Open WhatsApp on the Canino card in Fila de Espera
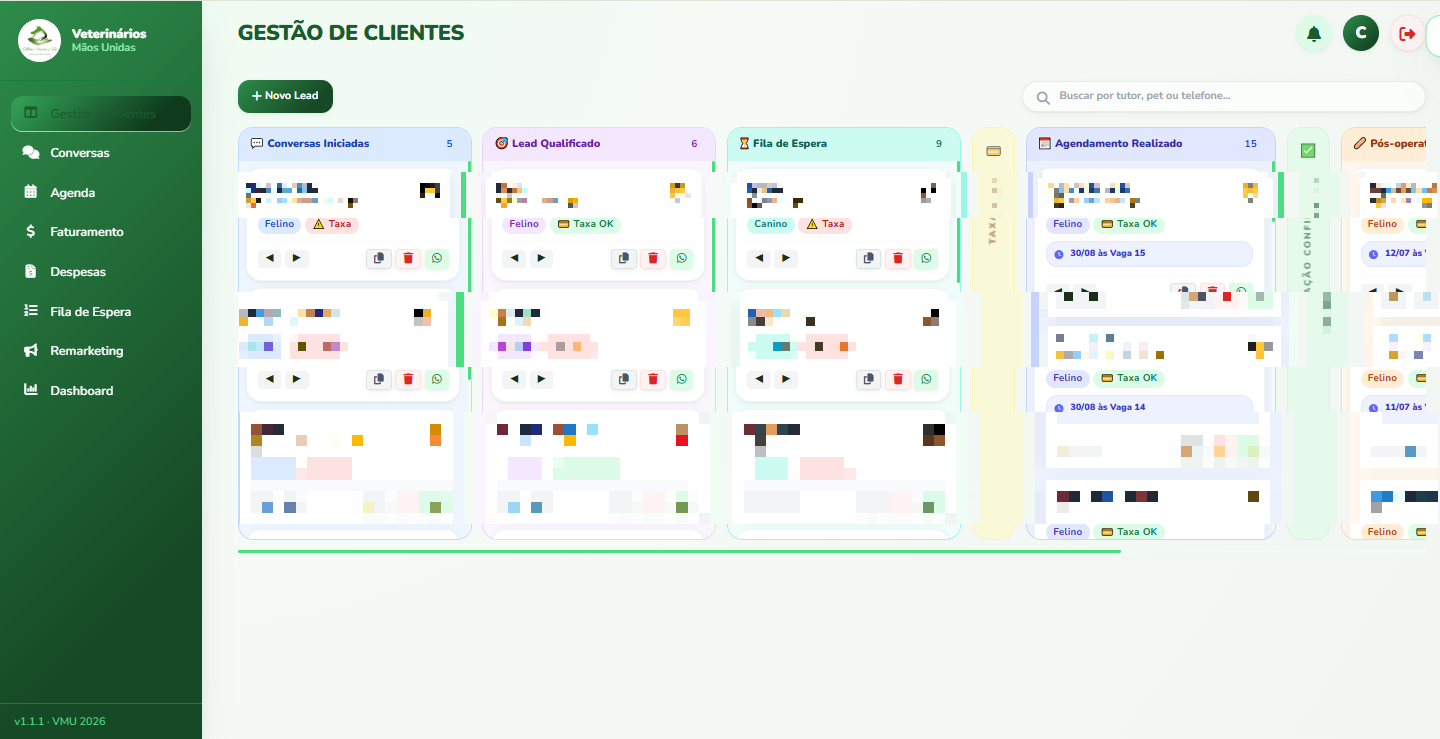1440x739 pixels. [926, 258]
